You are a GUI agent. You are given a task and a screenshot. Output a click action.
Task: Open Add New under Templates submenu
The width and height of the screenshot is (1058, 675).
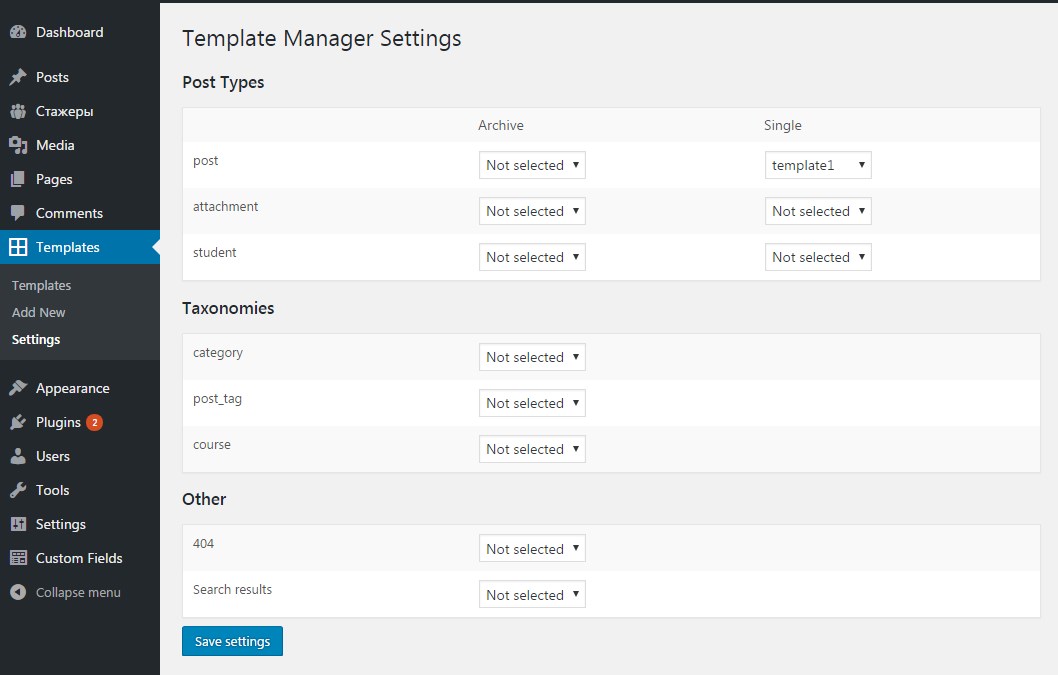[x=39, y=312]
